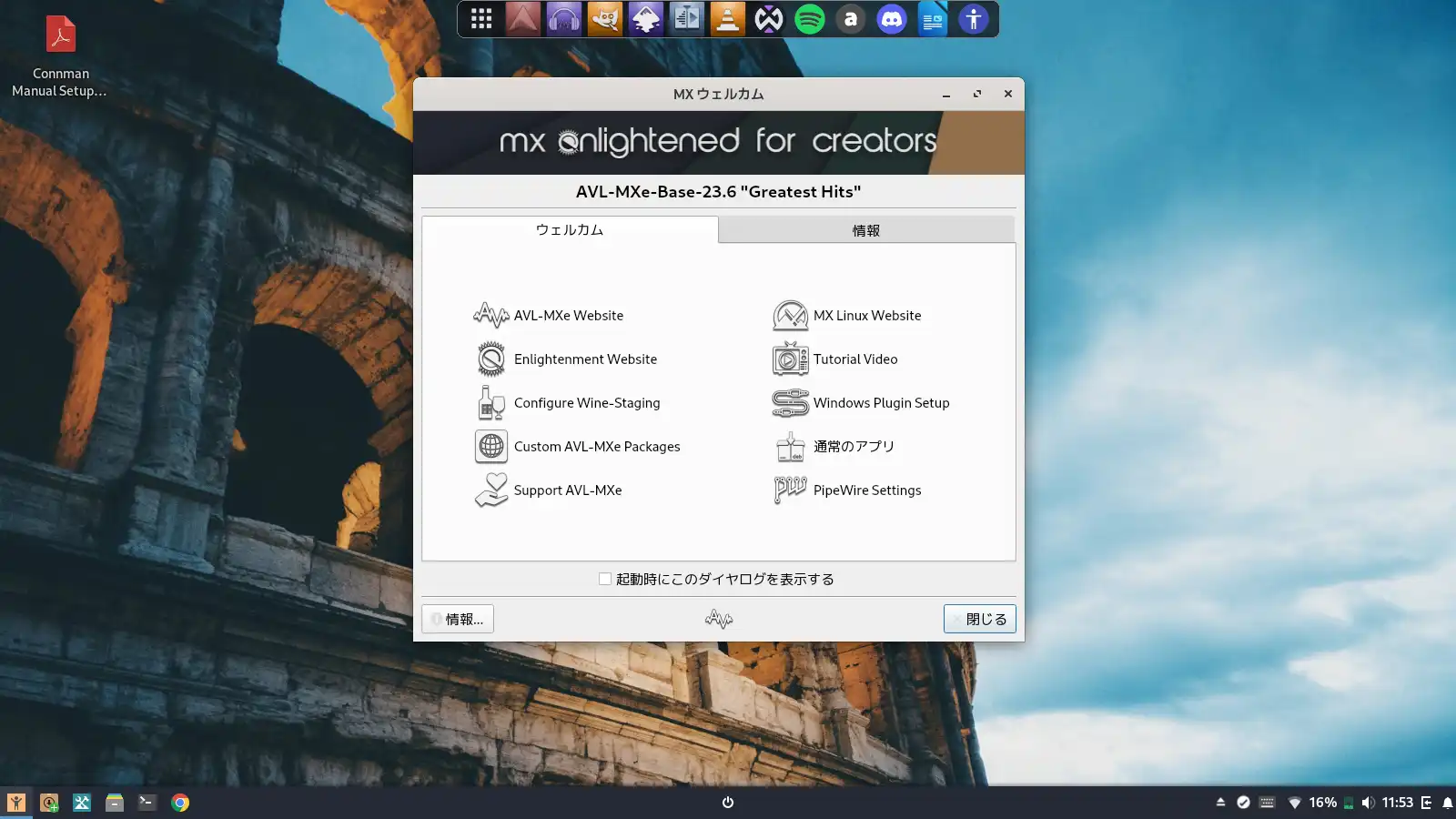
Task: Minimize the MX ウェルカム window
Action: [946, 94]
